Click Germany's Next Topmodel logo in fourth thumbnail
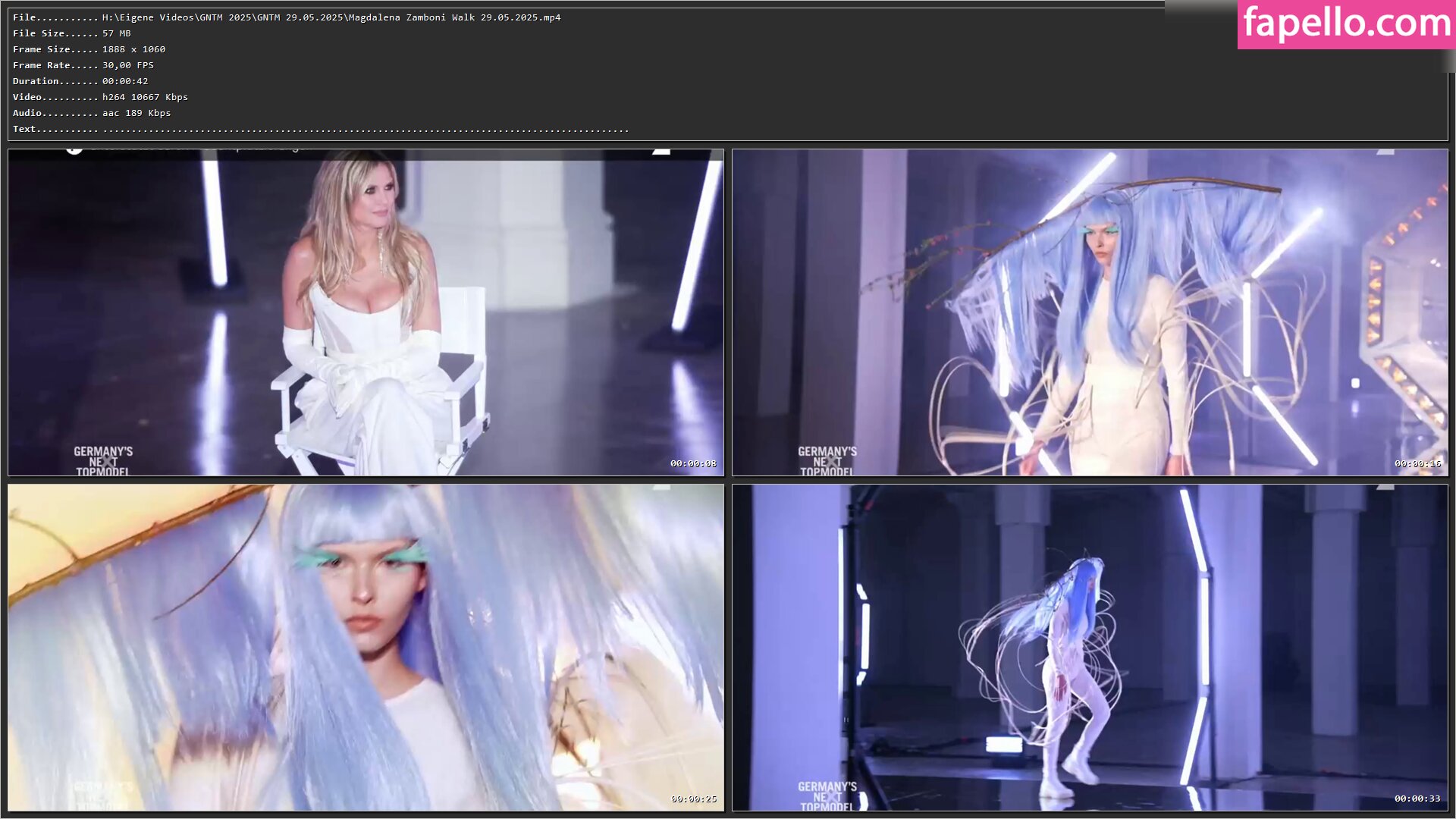1456x819 pixels. 827,796
